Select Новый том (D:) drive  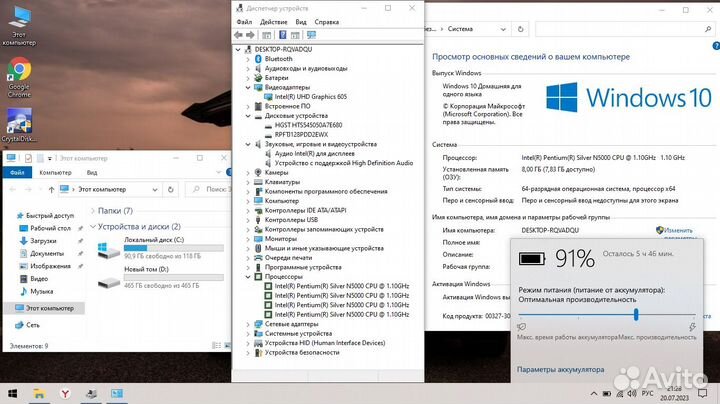(161, 277)
